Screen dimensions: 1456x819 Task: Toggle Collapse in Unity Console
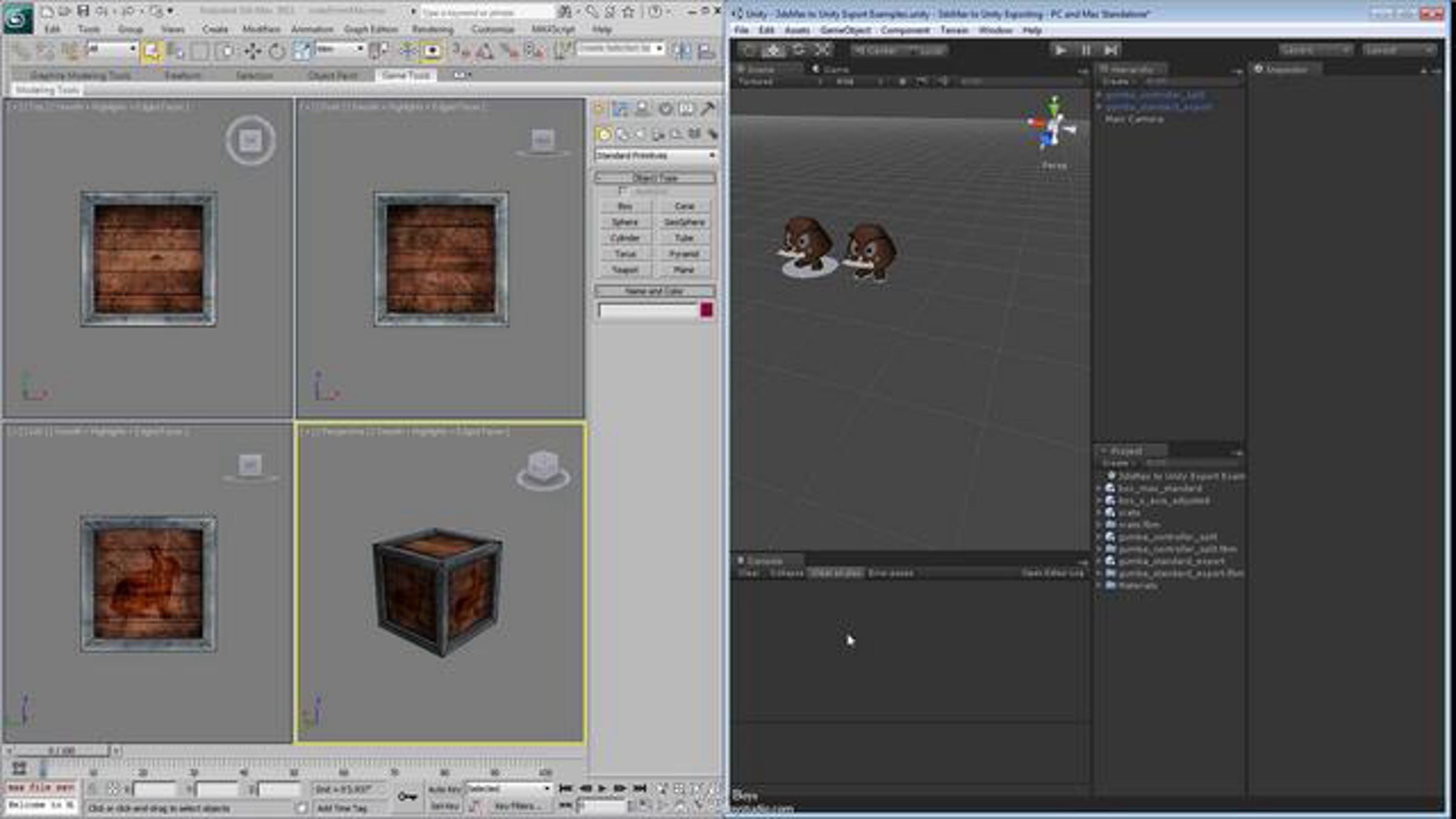click(x=786, y=573)
